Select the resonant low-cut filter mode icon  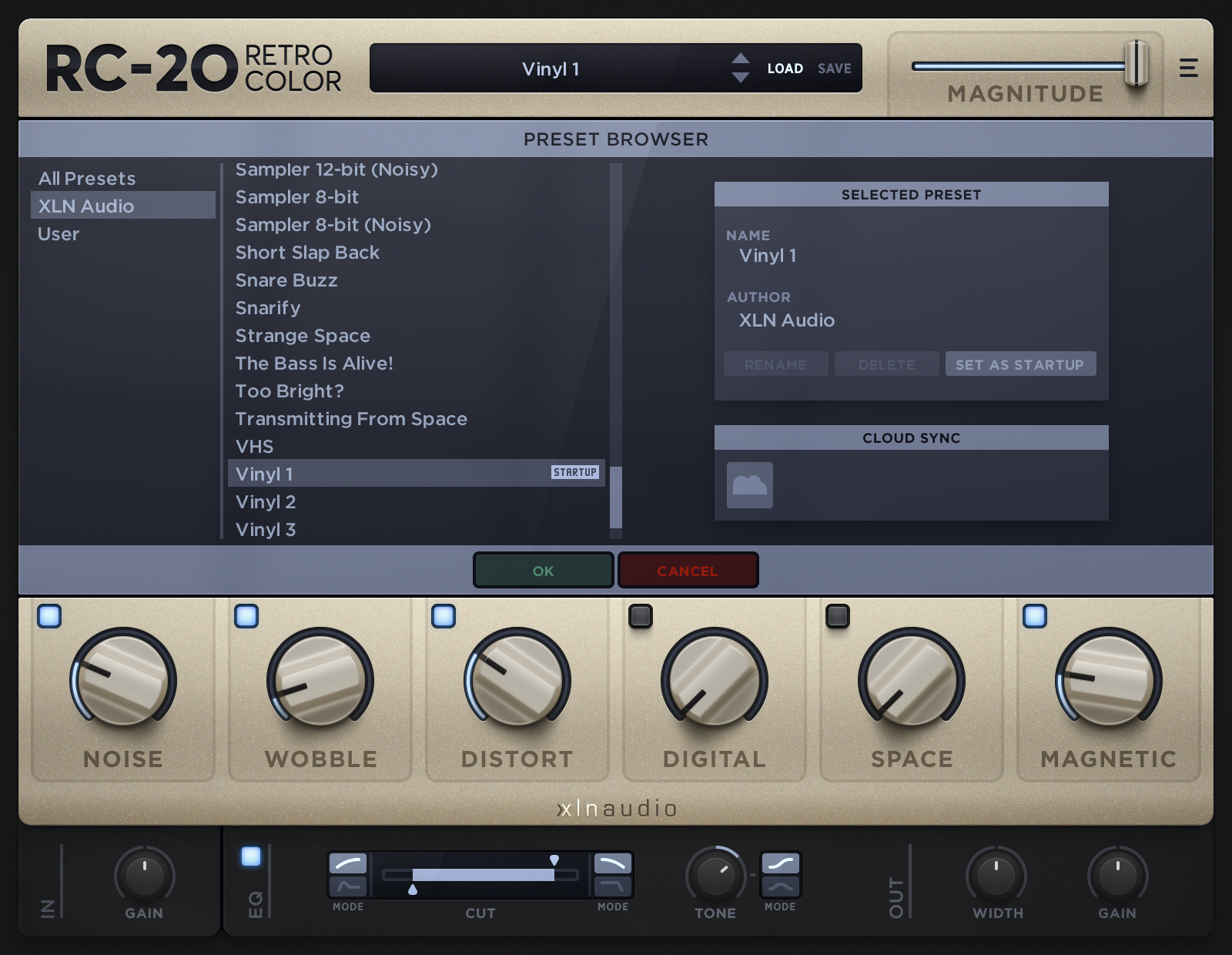point(348,886)
